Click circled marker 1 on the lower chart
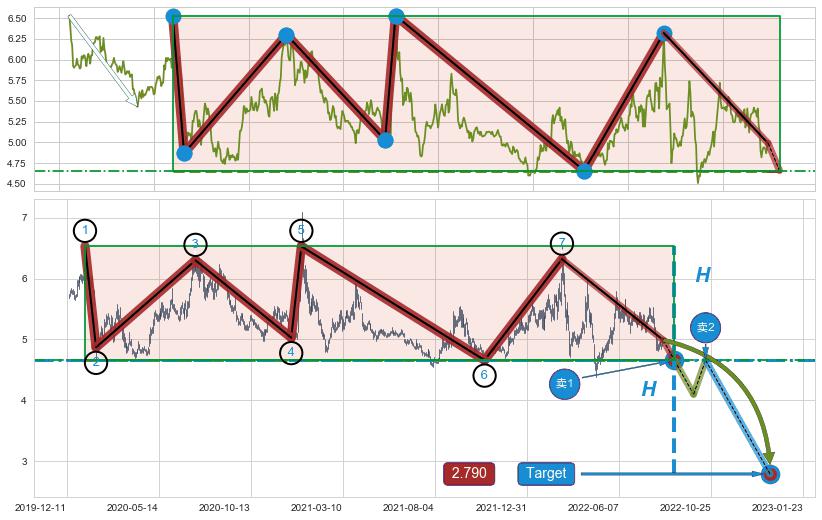The height and width of the screenshot is (520, 822). click(x=85, y=231)
